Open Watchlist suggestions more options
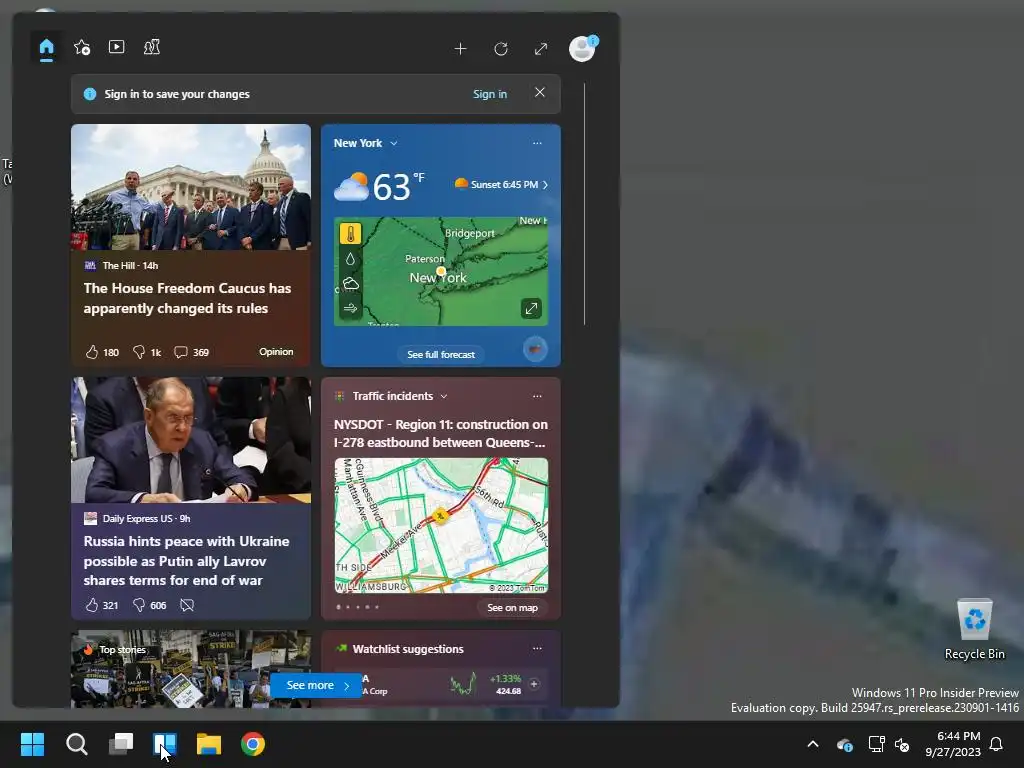Viewport: 1024px width, 768px height. 537,648
